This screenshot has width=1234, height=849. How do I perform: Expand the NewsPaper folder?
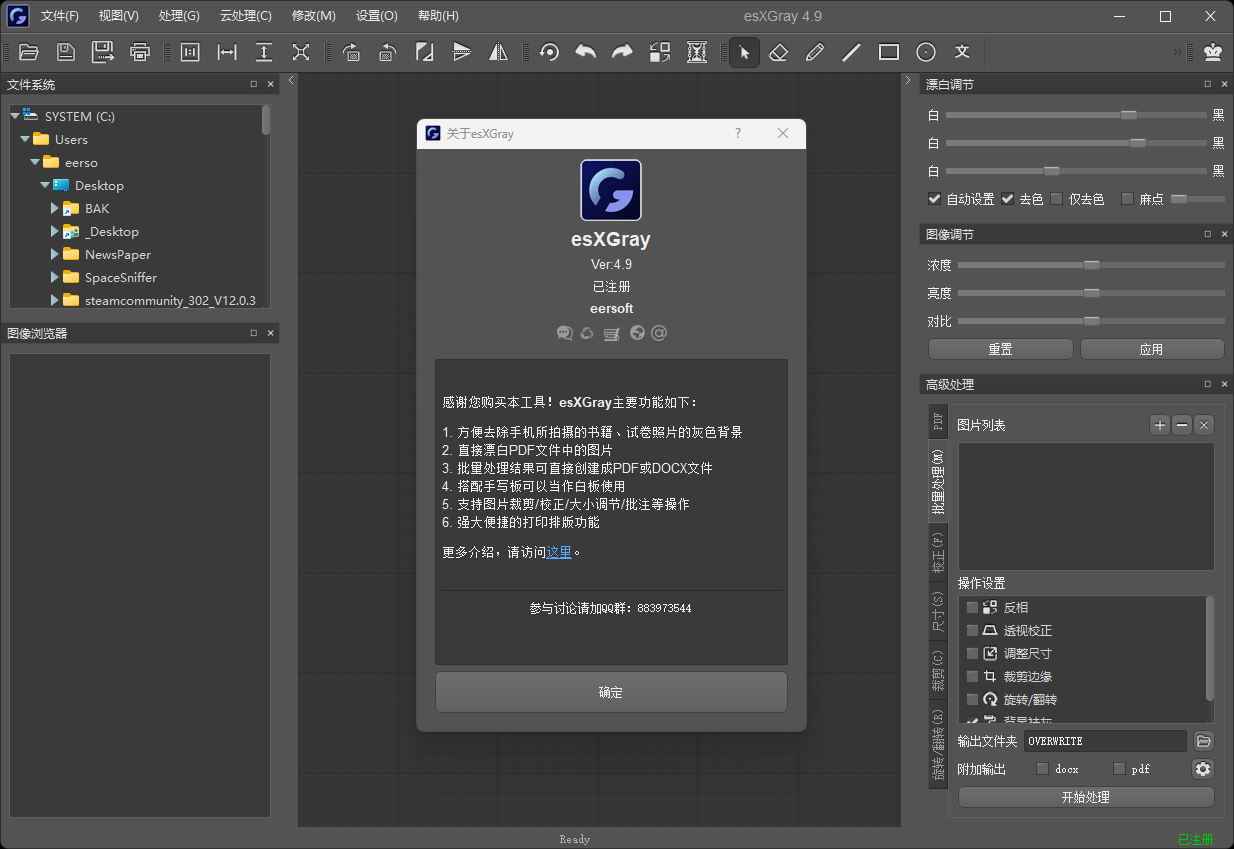pos(55,254)
